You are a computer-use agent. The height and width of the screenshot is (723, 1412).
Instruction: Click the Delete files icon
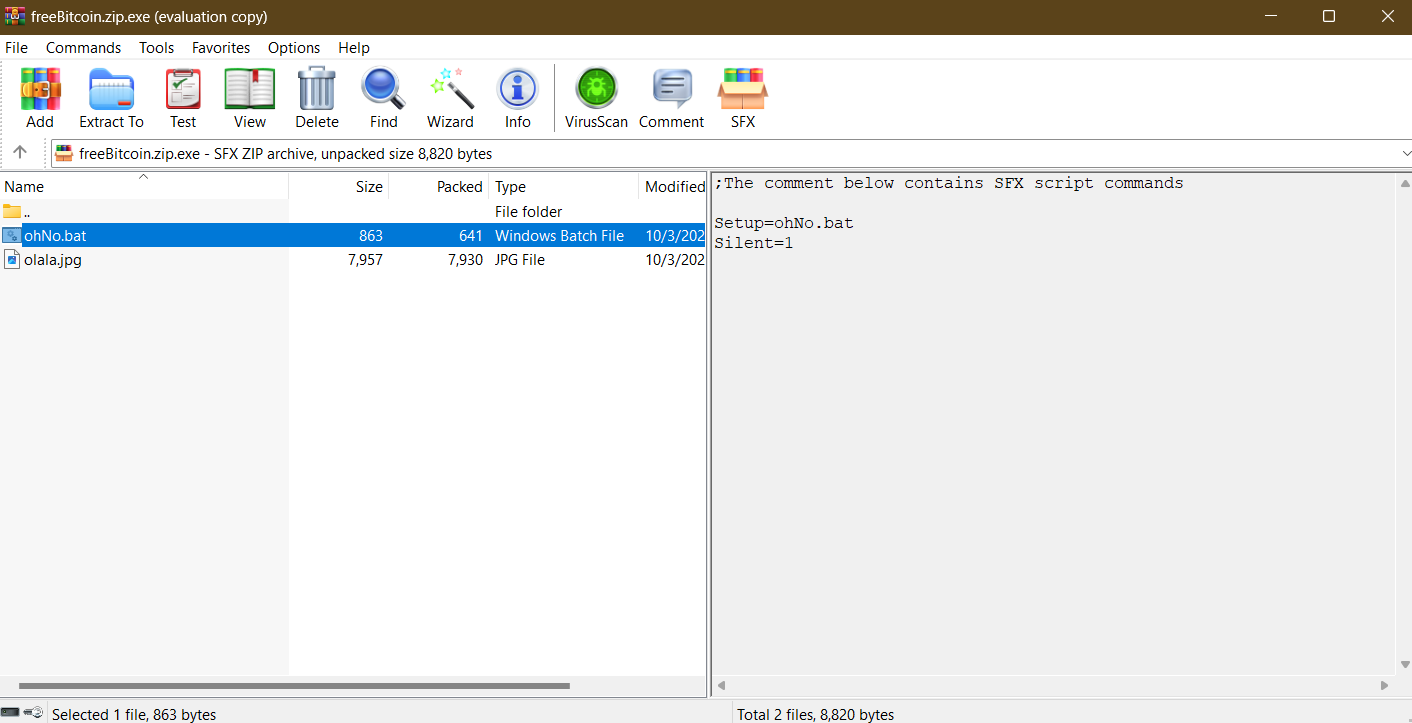pyautogui.click(x=316, y=97)
